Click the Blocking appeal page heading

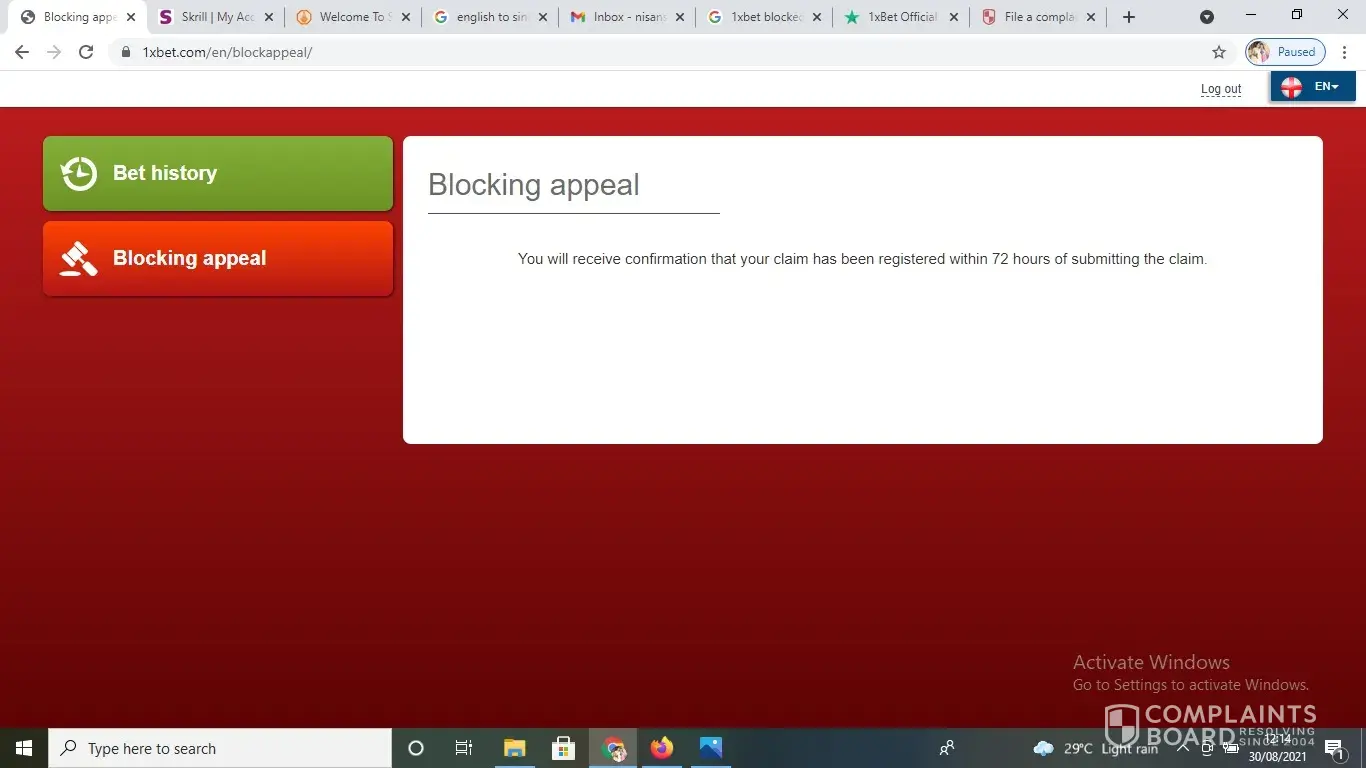pos(534,185)
